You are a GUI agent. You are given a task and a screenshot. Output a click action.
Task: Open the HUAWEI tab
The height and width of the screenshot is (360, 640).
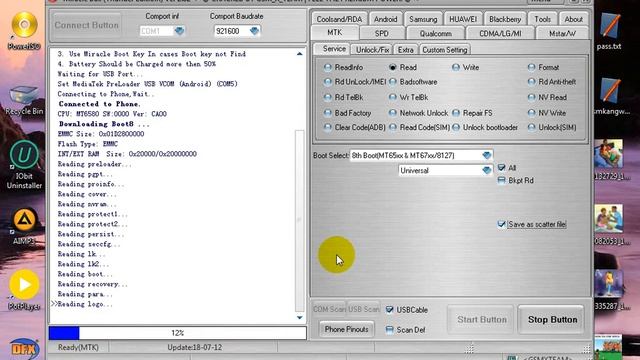pyautogui.click(x=463, y=19)
